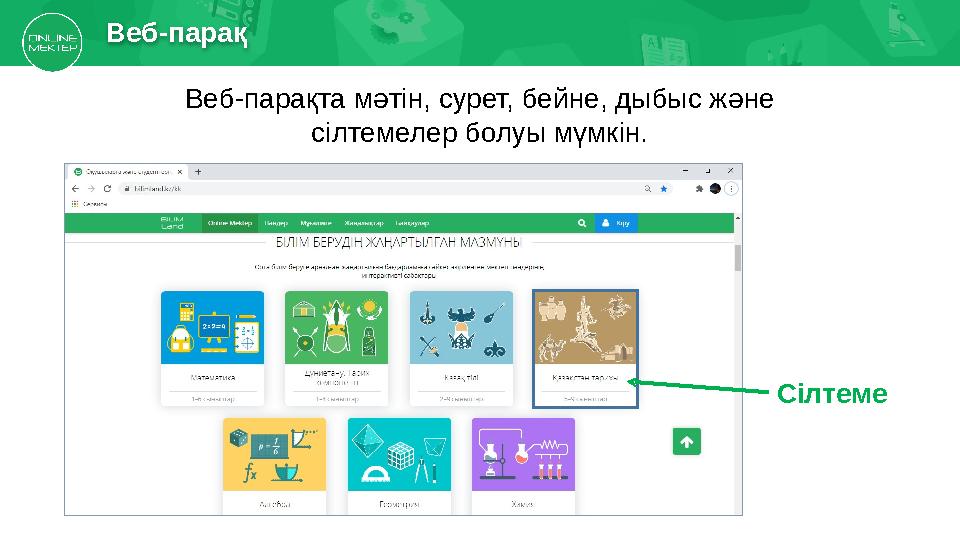Screen dimensions: 960x540
Task: Select the Online Mektep menu item
Action: click(230, 223)
